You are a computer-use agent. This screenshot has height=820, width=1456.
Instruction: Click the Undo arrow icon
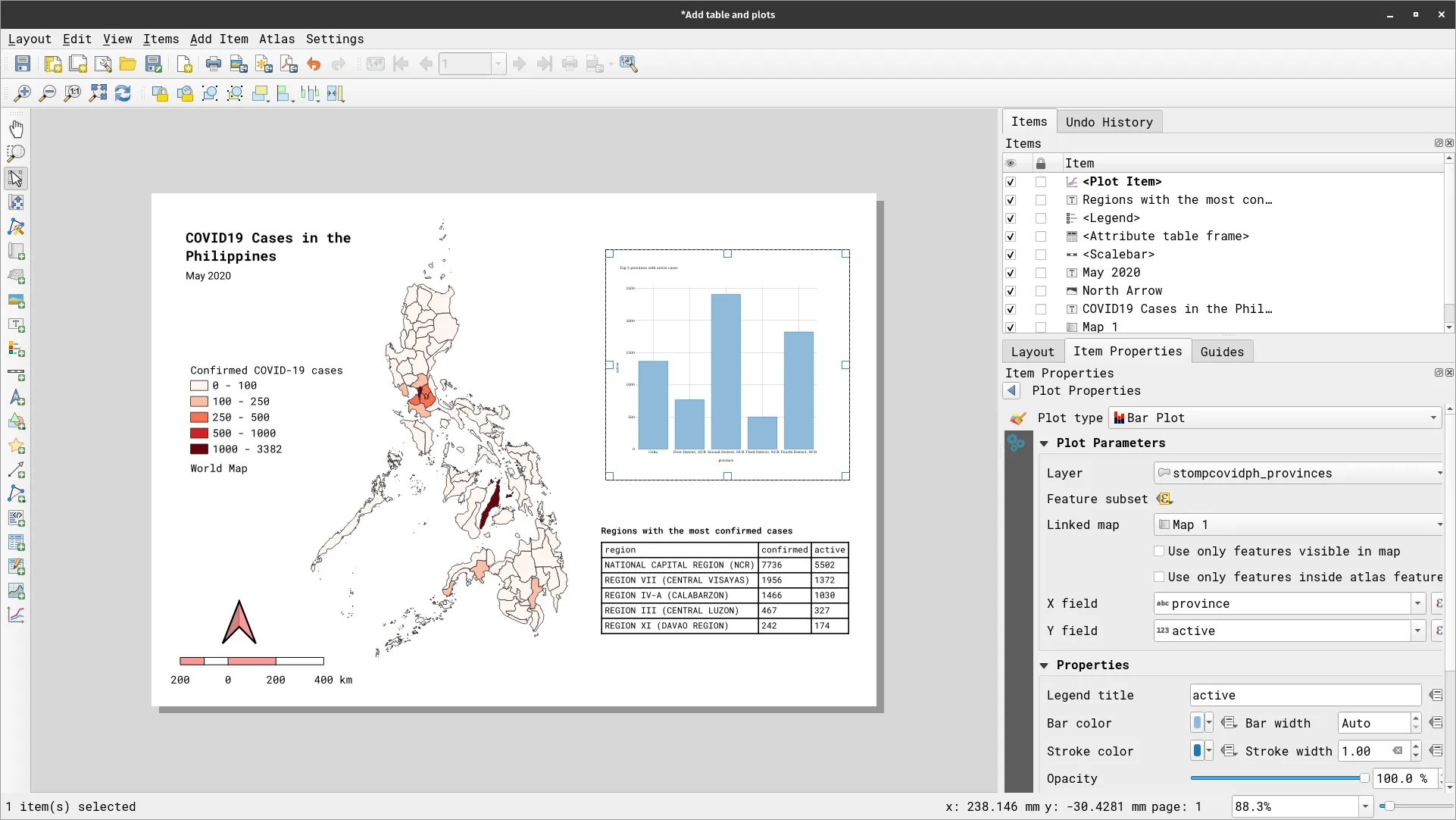click(314, 64)
